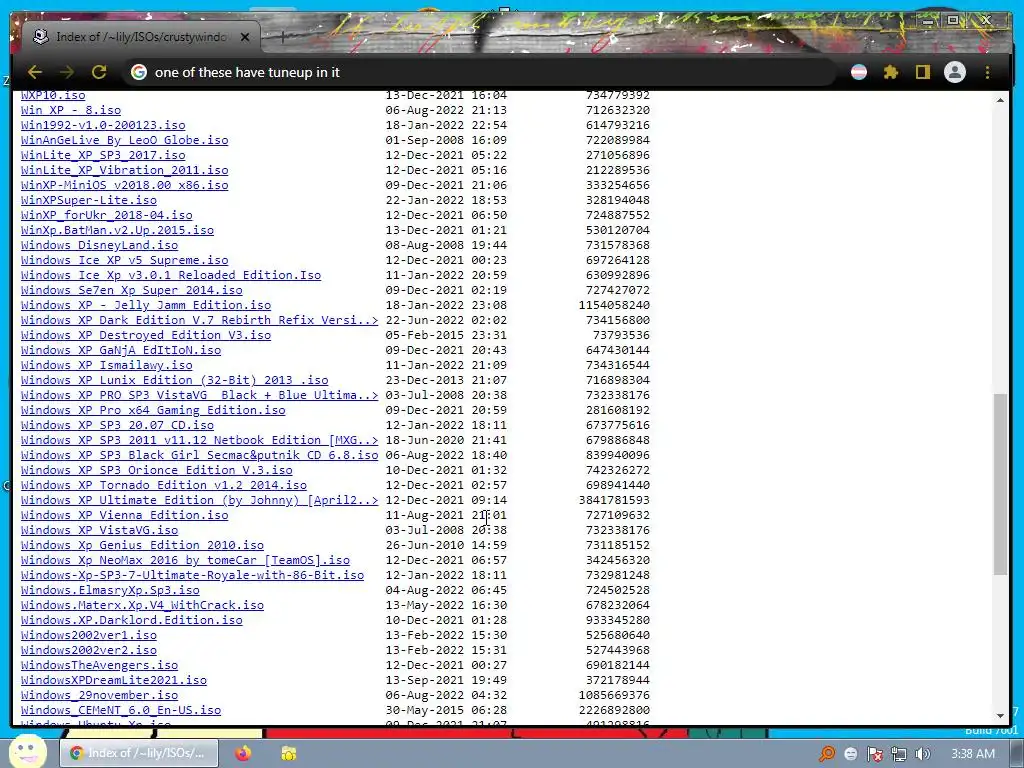Open the user profile avatar
The image size is (1024, 768).
click(x=955, y=72)
